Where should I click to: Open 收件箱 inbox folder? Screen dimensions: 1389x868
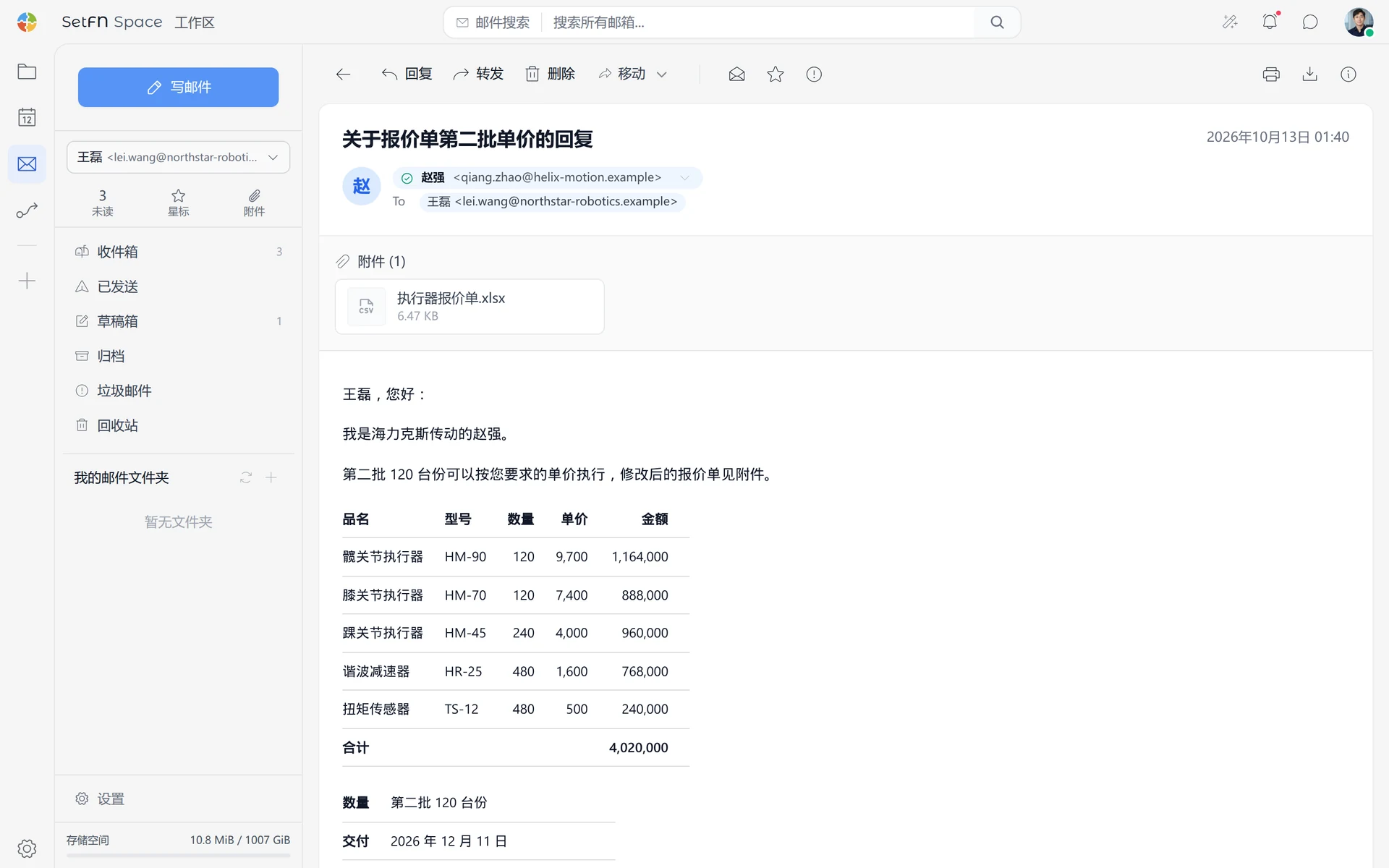point(178,252)
